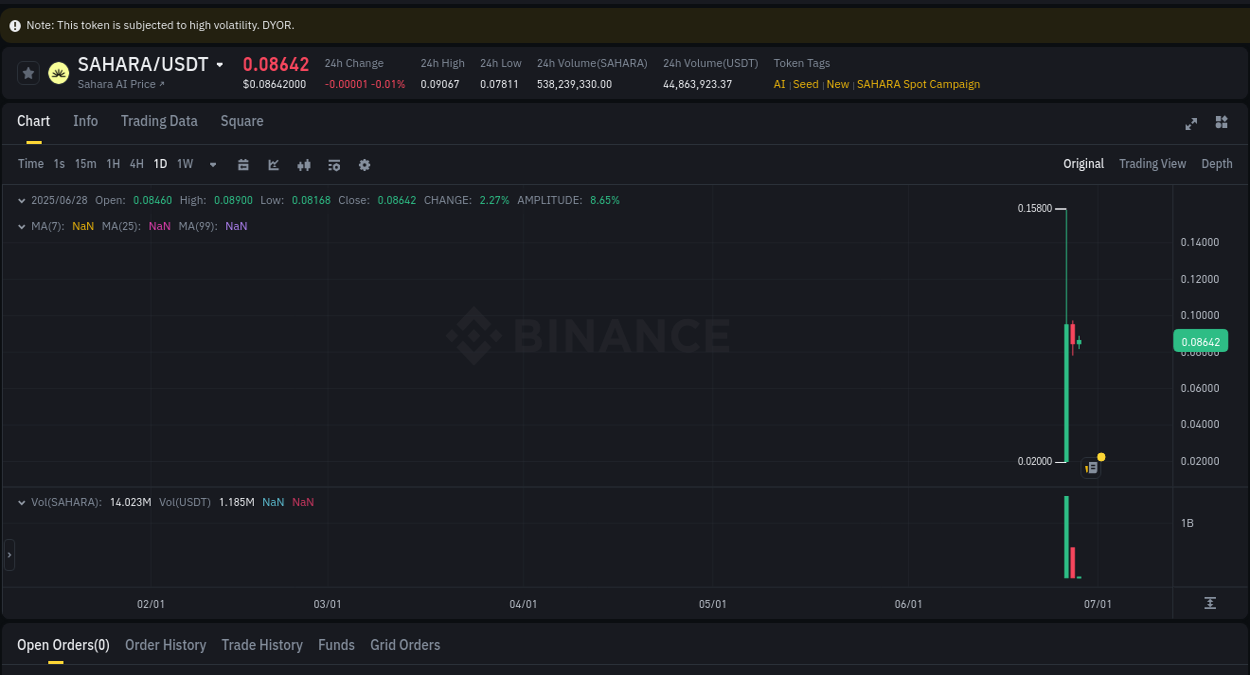This screenshot has height=675, width=1250.
Task: Click the SAHARA Spot Campaign tag
Action: pos(918,84)
